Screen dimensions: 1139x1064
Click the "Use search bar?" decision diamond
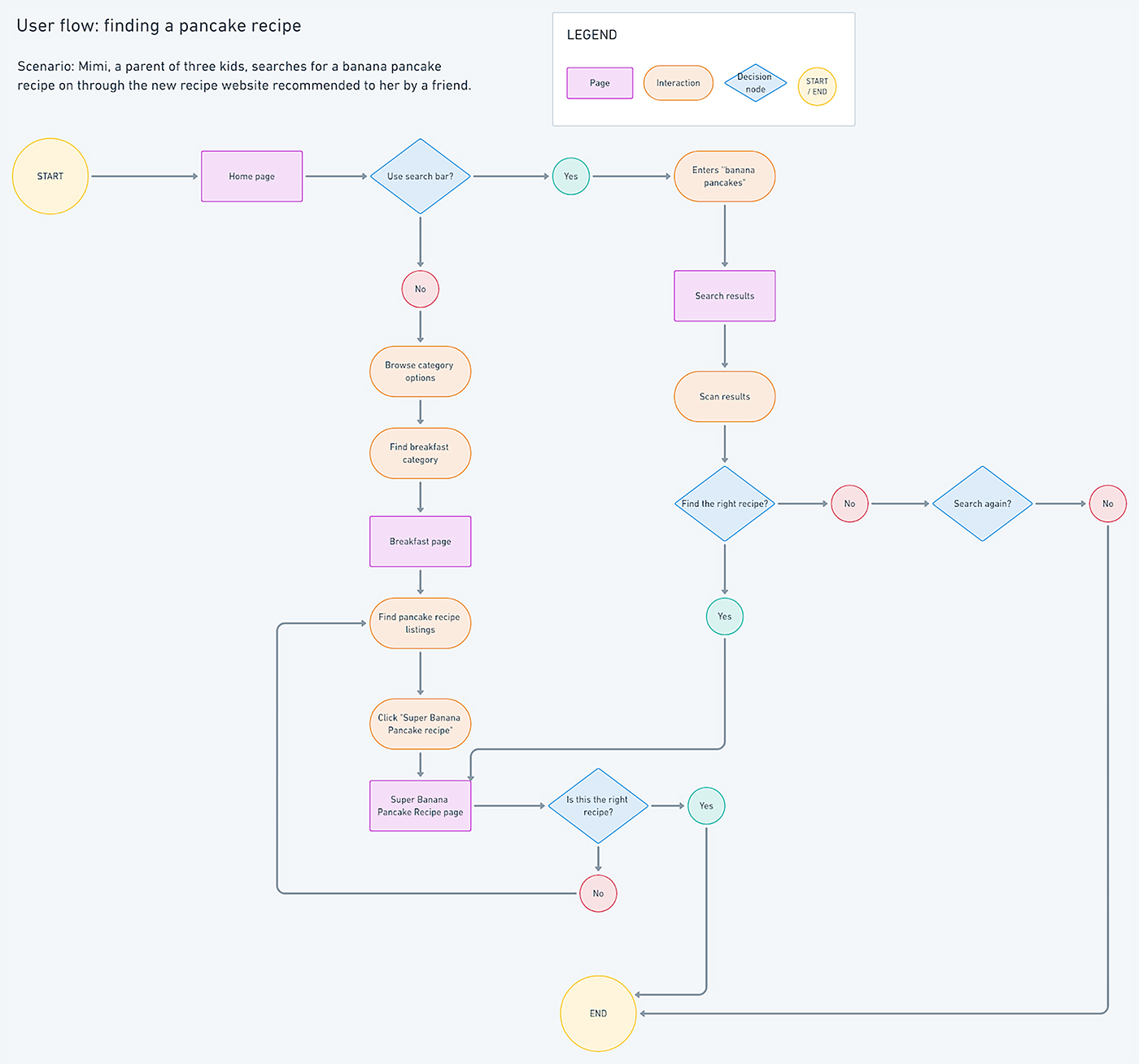coord(421,177)
